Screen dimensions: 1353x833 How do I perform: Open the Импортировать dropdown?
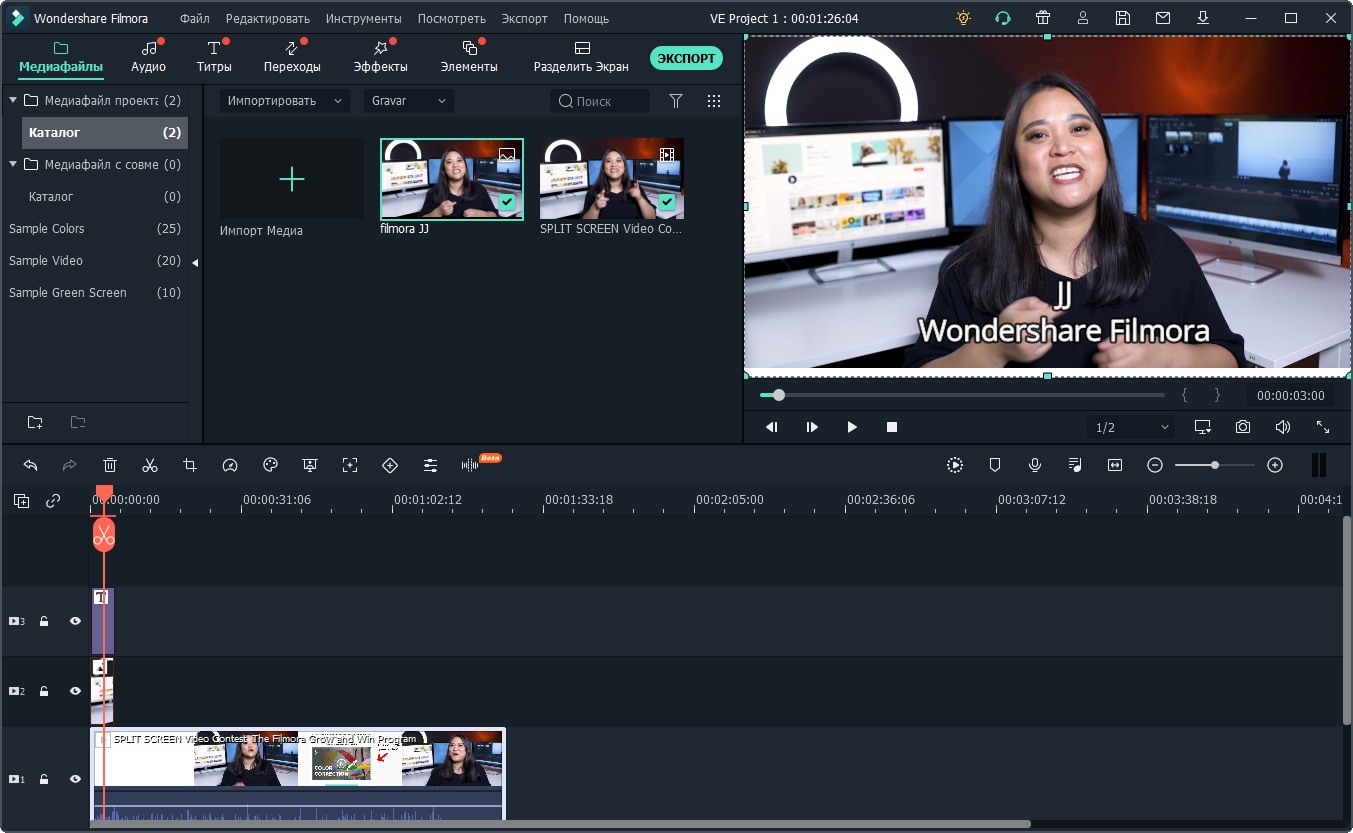click(x=284, y=101)
